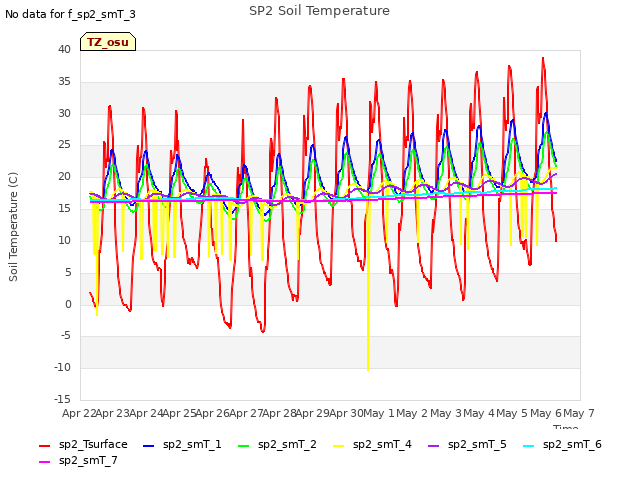
Task: Toggle the sp2_smT_1 legend entry
Action: click(x=182, y=444)
